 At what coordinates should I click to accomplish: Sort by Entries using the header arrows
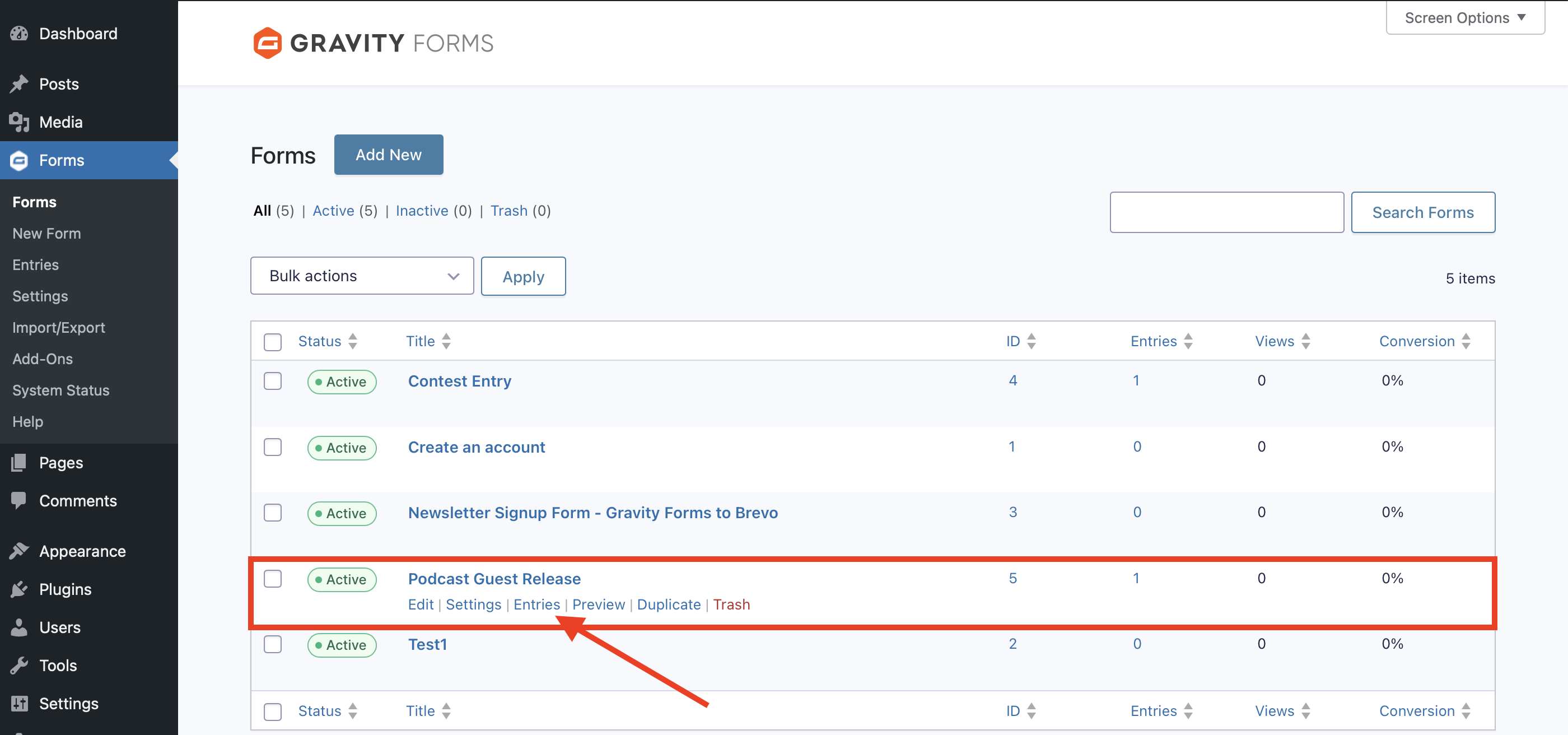click(x=1188, y=341)
